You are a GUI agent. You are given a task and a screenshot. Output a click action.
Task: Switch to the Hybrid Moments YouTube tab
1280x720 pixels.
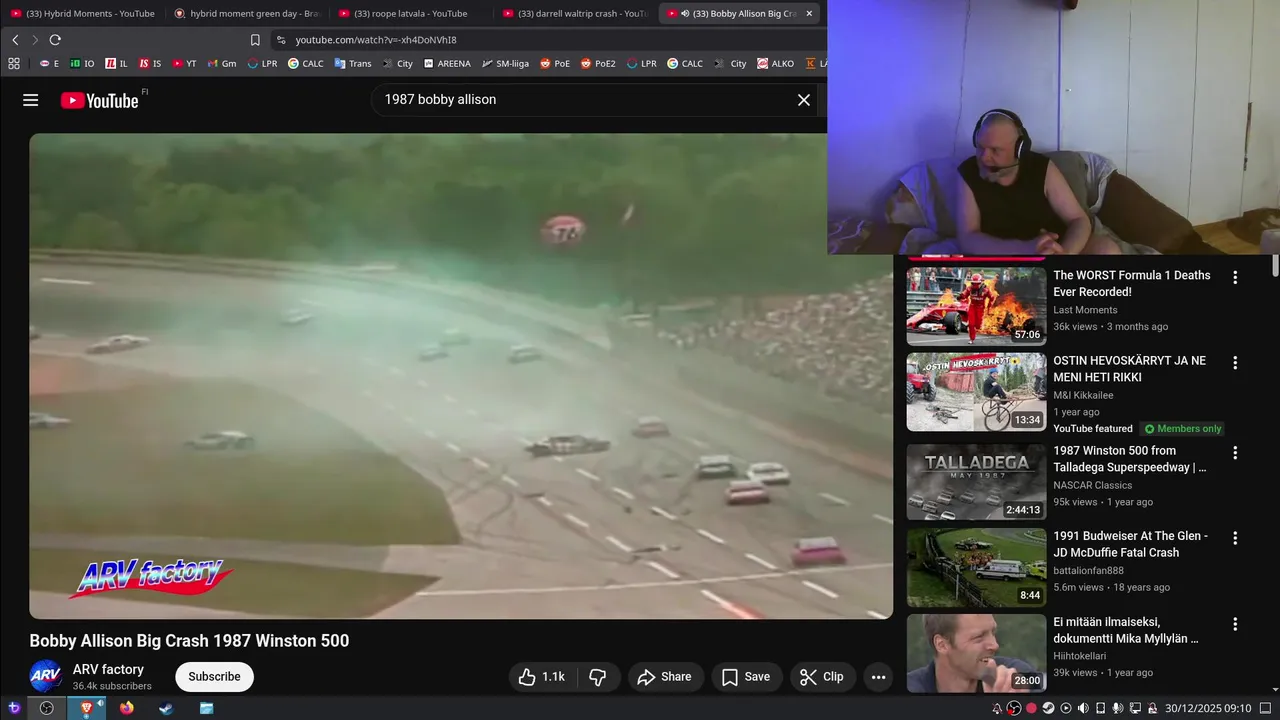click(x=82, y=13)
